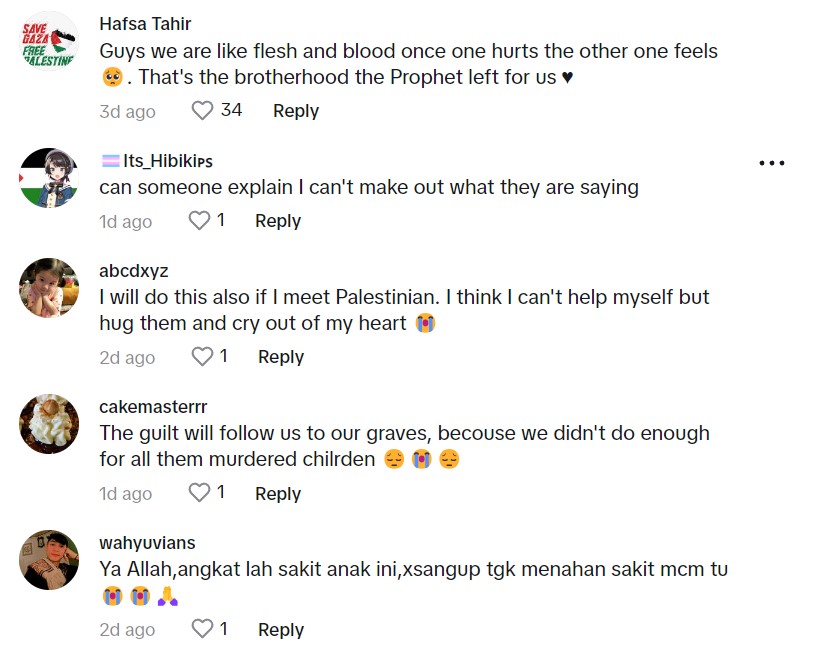Reply to Hafsa Tahir's comment
Image resolution: width=831 pixels, height=653 pixels.
[x=296, y=111]
